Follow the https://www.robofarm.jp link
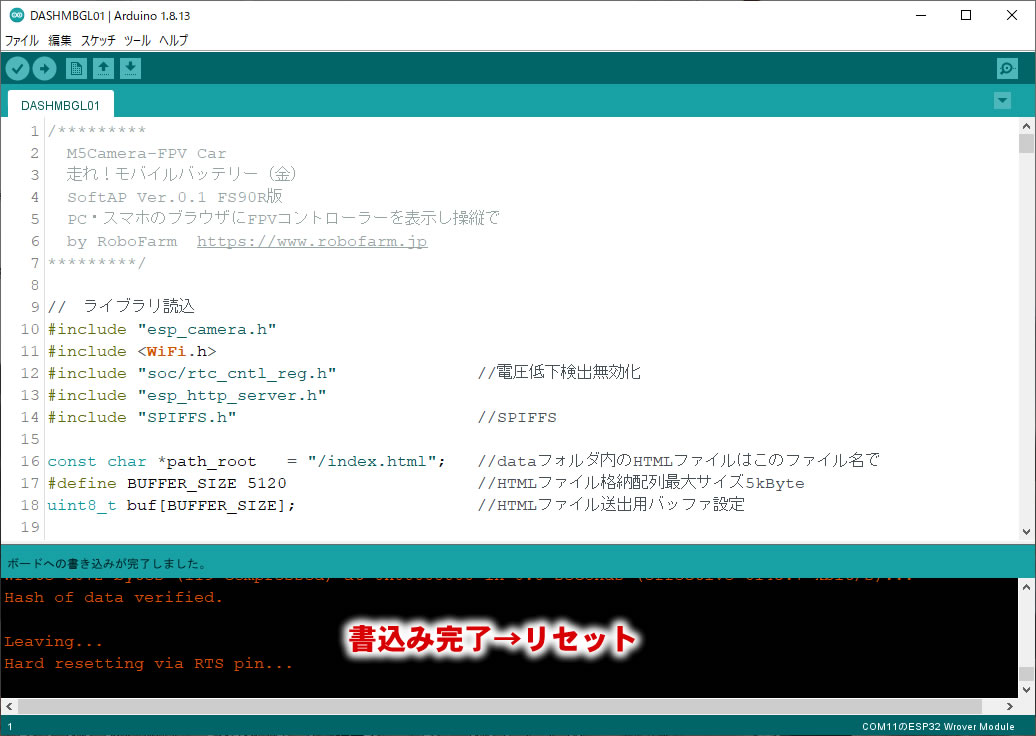The height and width of the screenshot is (736, 1036). (312, 241)
